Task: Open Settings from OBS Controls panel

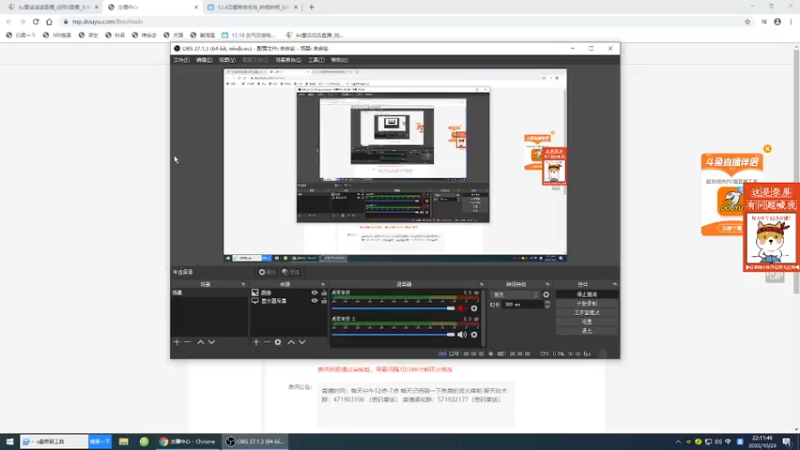Action: point(587,322)
